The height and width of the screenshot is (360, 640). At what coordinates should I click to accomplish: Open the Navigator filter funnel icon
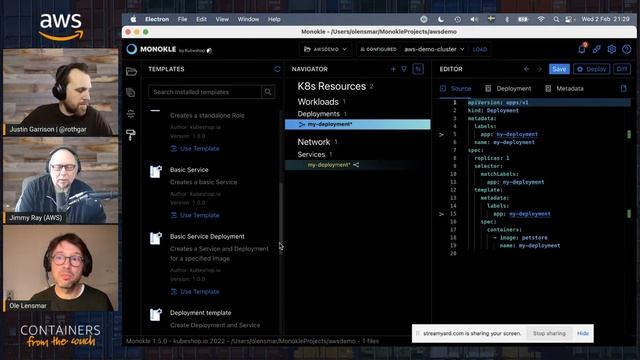(404, 69)
